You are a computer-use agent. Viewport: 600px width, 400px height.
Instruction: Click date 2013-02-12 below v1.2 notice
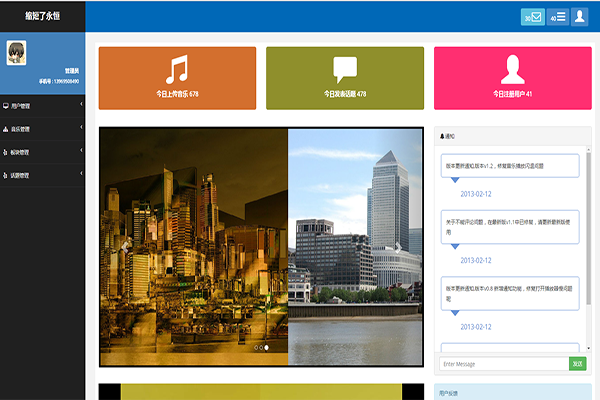[476, 194]
